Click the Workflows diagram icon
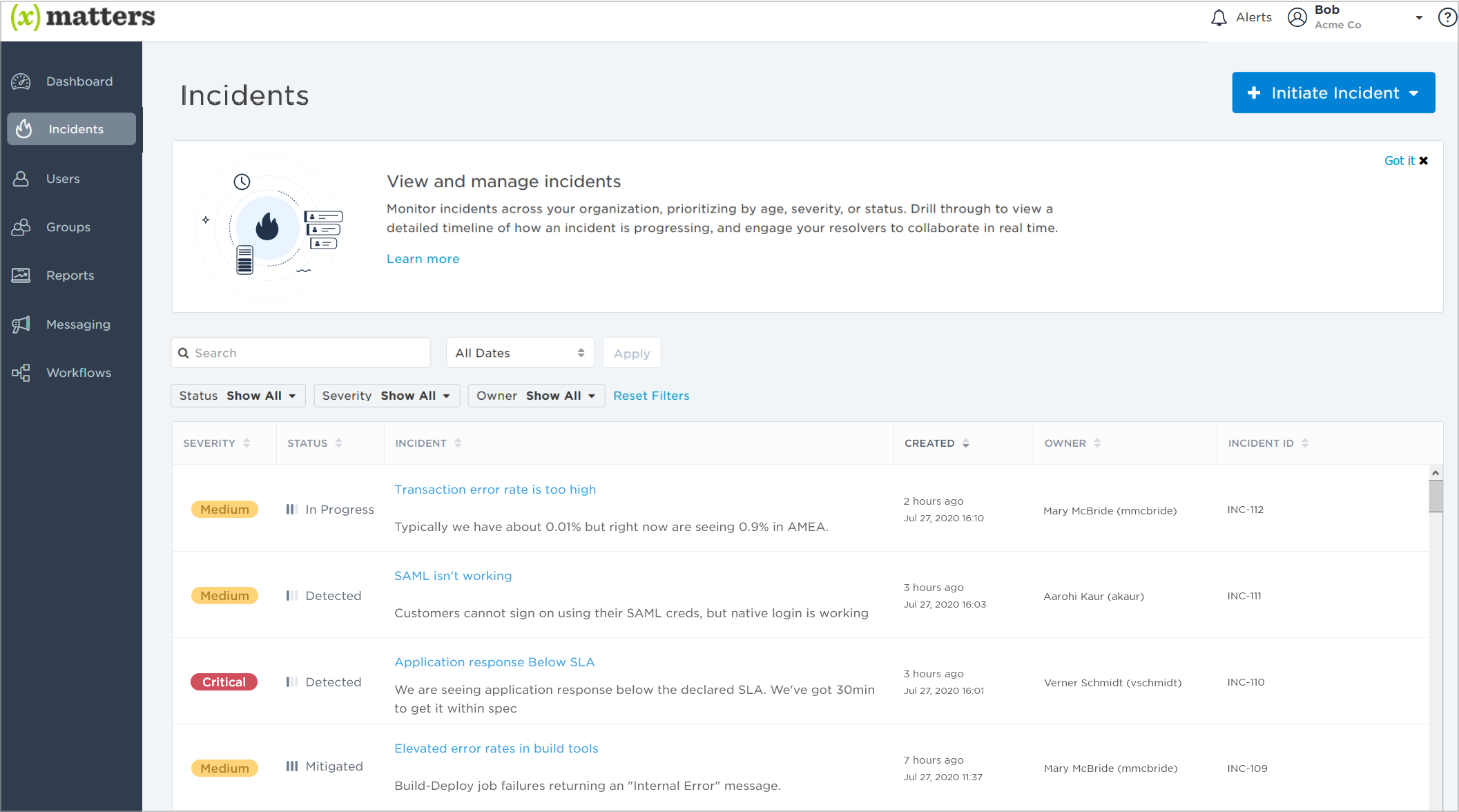This screenshot has width=1459, height=812. click(21, 373)
